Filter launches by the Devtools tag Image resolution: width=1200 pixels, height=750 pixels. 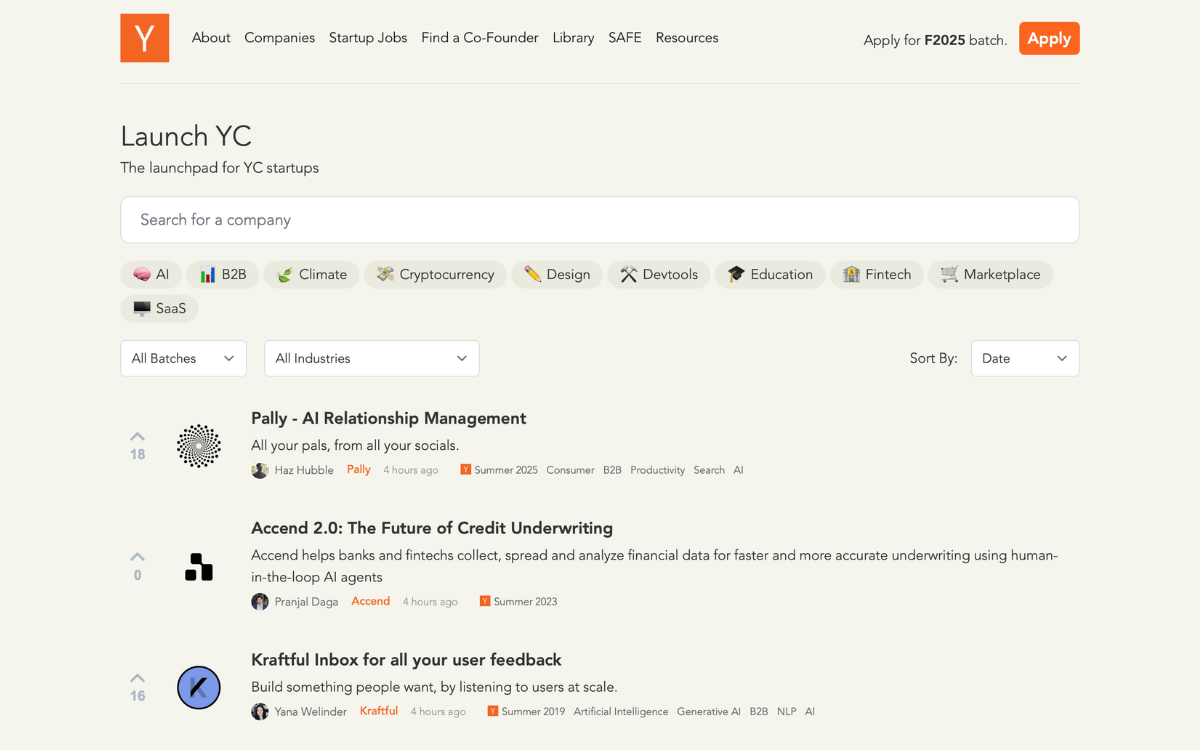coord(659,275)
